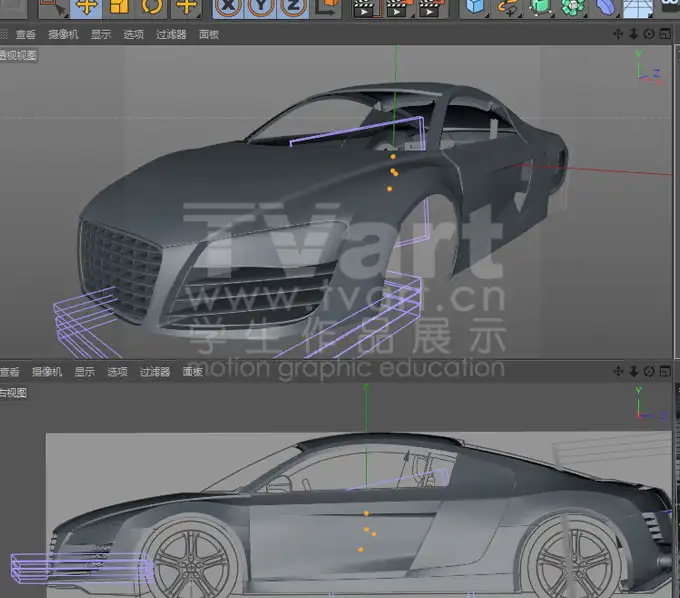
Task: Open 选项 menu in perspective viewport
Action: (134, 34)
